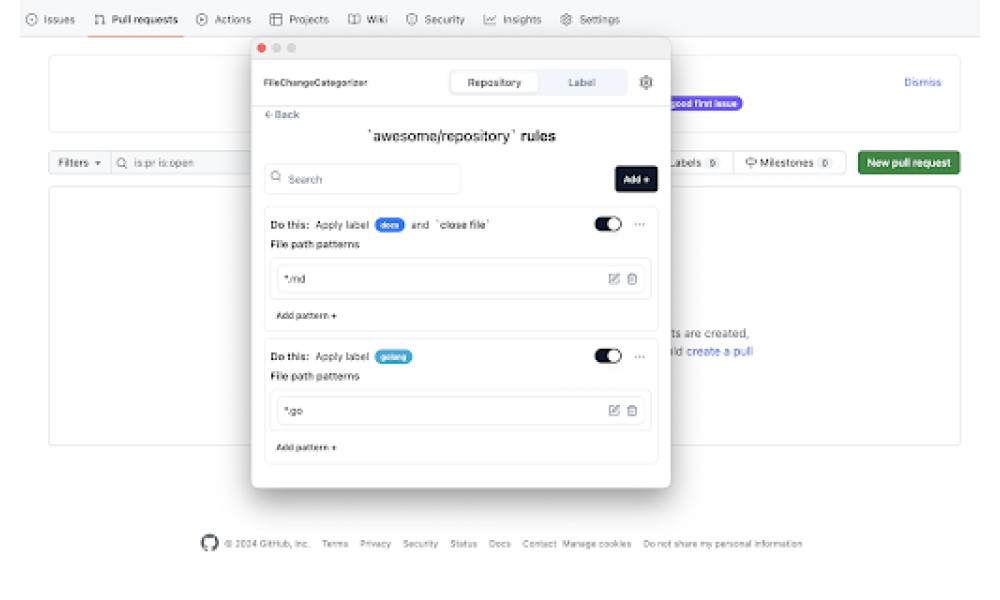Screen dimensions: 1000x600
Task: Delete the *.md pattern with trash icon
Action: (632, 279)
